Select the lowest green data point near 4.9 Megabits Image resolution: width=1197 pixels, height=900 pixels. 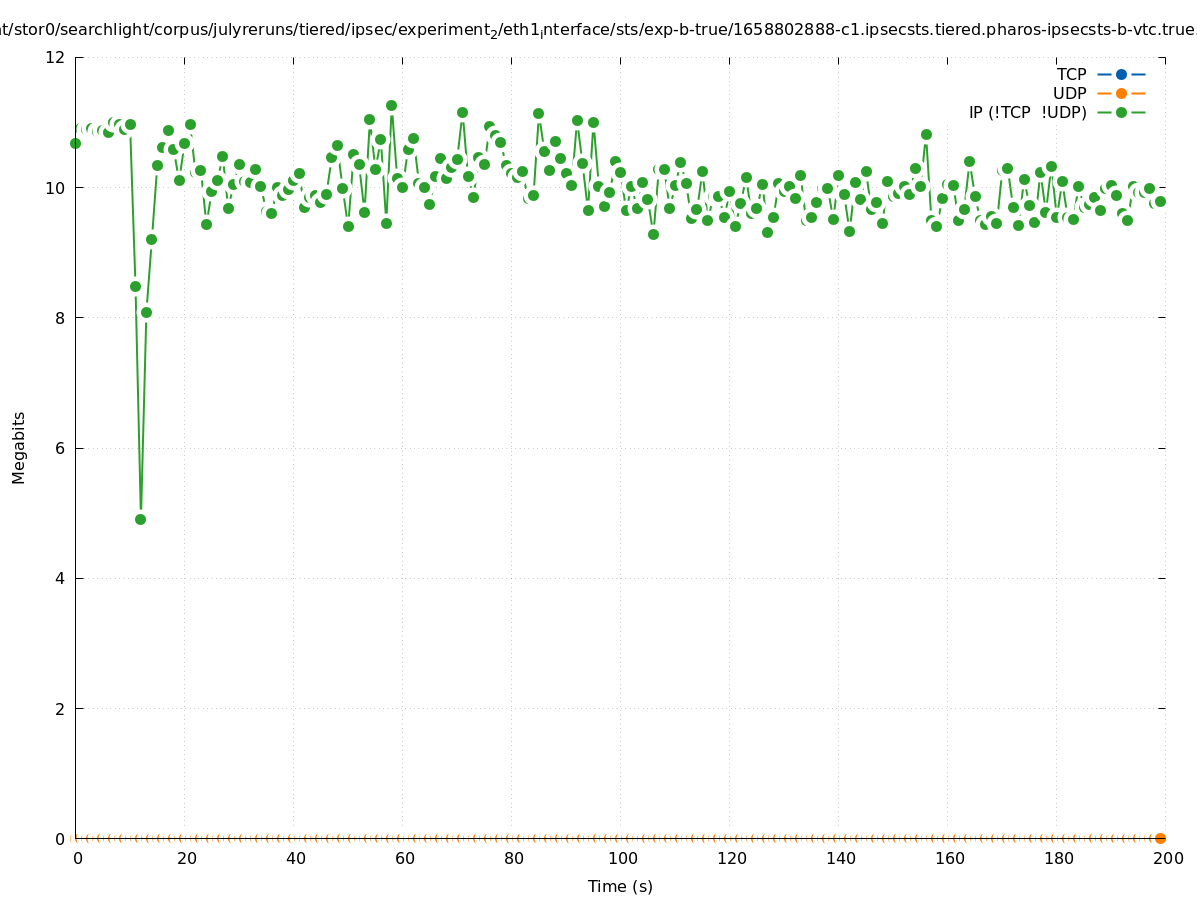pos(140,519)
